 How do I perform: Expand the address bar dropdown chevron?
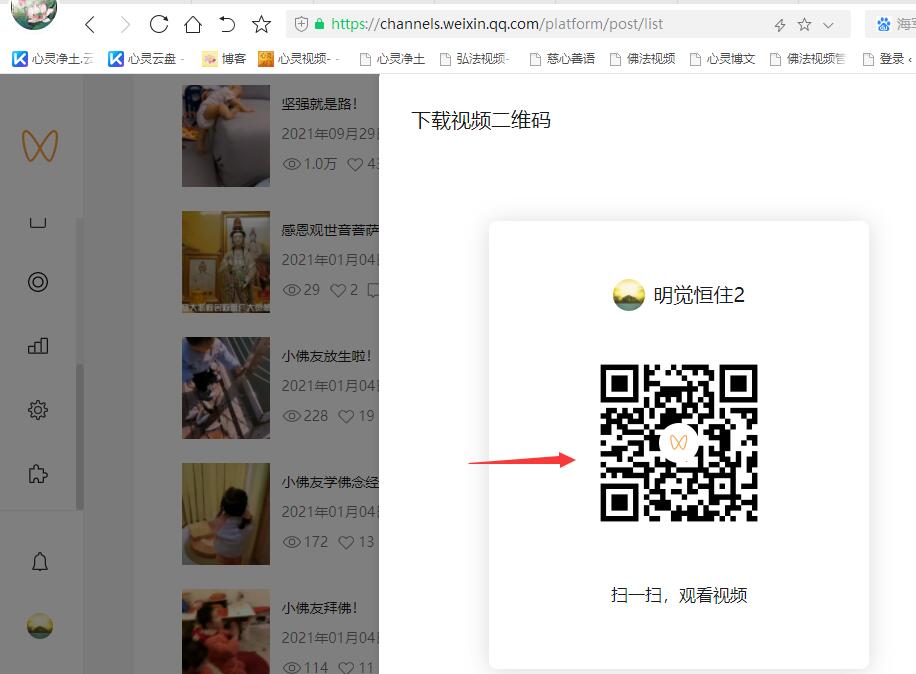828,25
